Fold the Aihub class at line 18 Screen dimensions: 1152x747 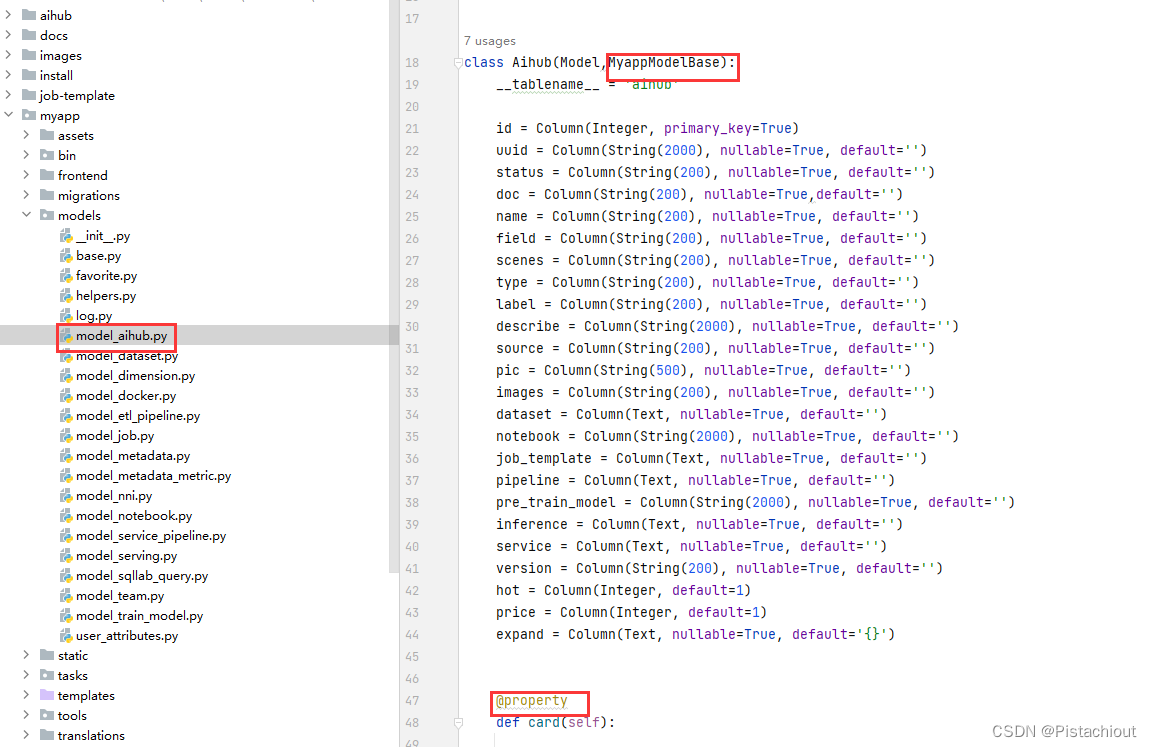(458, 63)
